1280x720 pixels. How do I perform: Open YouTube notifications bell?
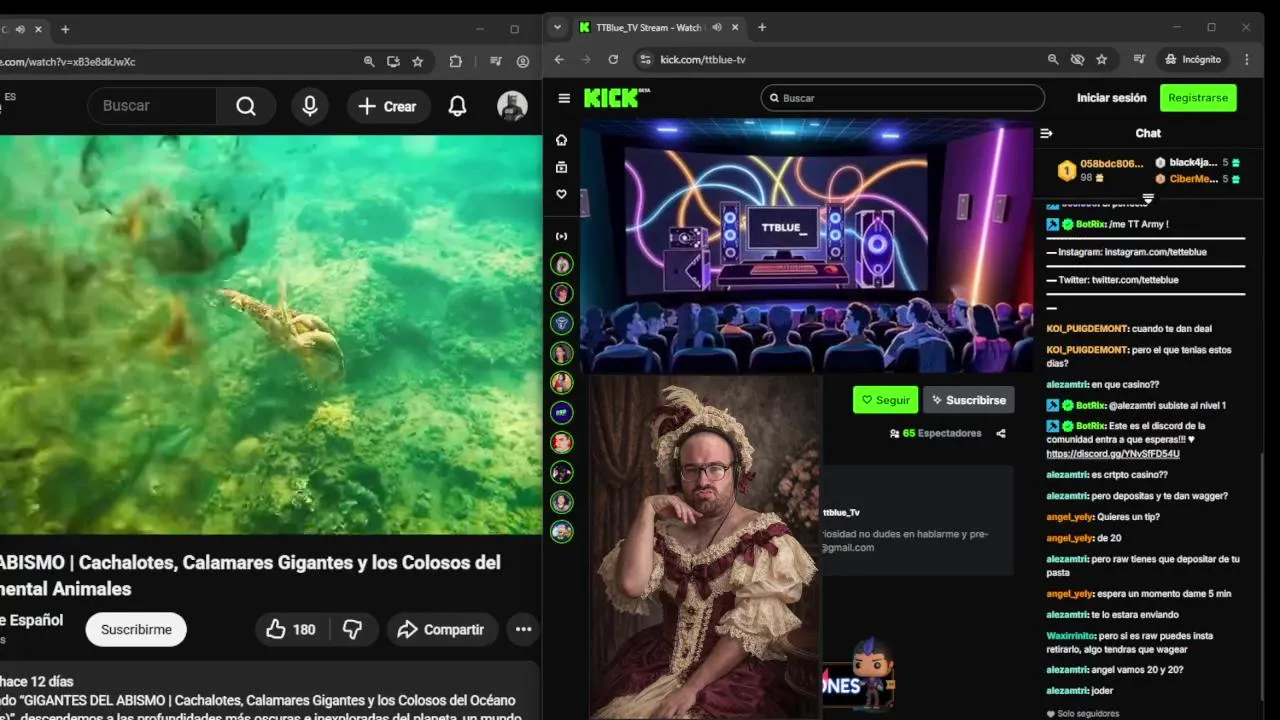457,106
